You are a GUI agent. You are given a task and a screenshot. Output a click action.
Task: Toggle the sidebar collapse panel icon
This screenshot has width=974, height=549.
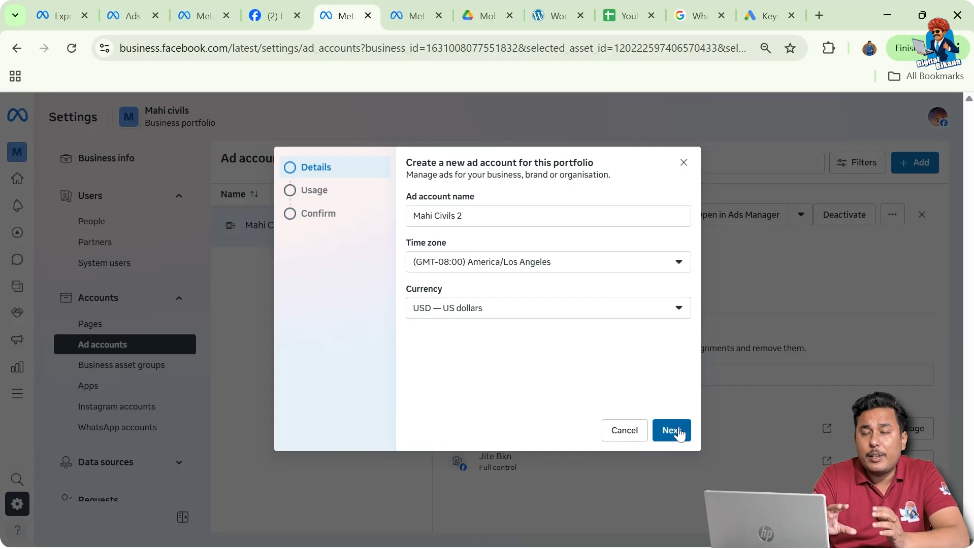pos(182,517)
